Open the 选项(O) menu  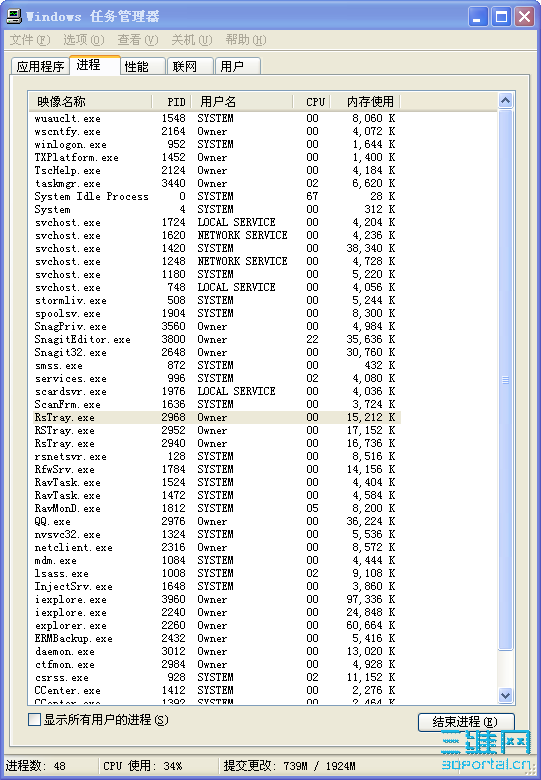click(84, 39)
